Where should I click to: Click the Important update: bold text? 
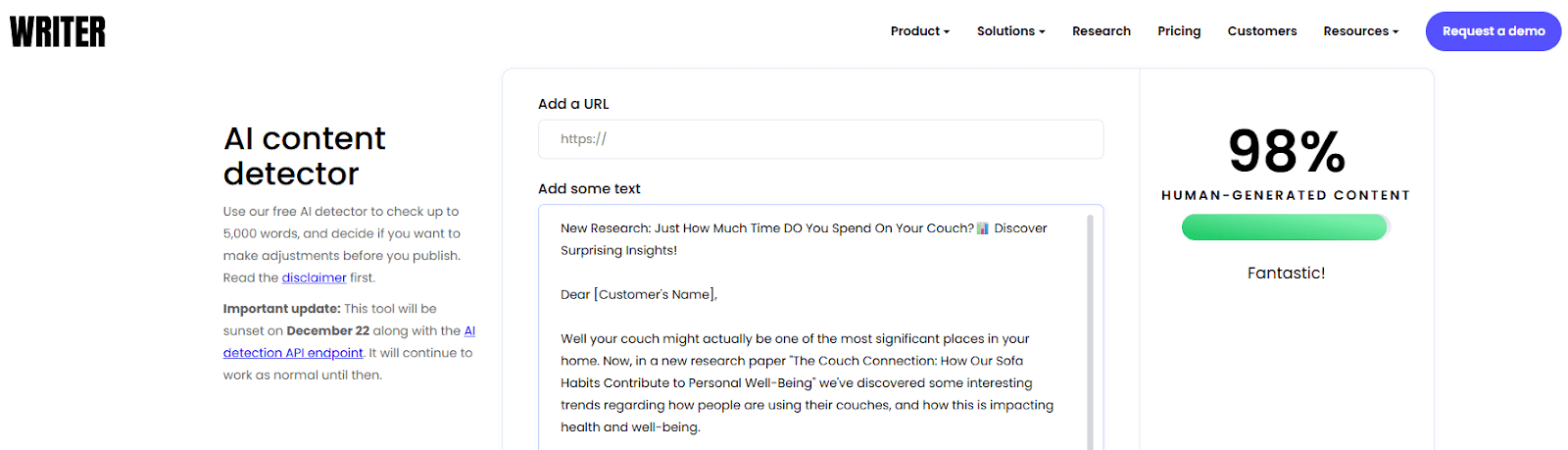click(281, 309)
